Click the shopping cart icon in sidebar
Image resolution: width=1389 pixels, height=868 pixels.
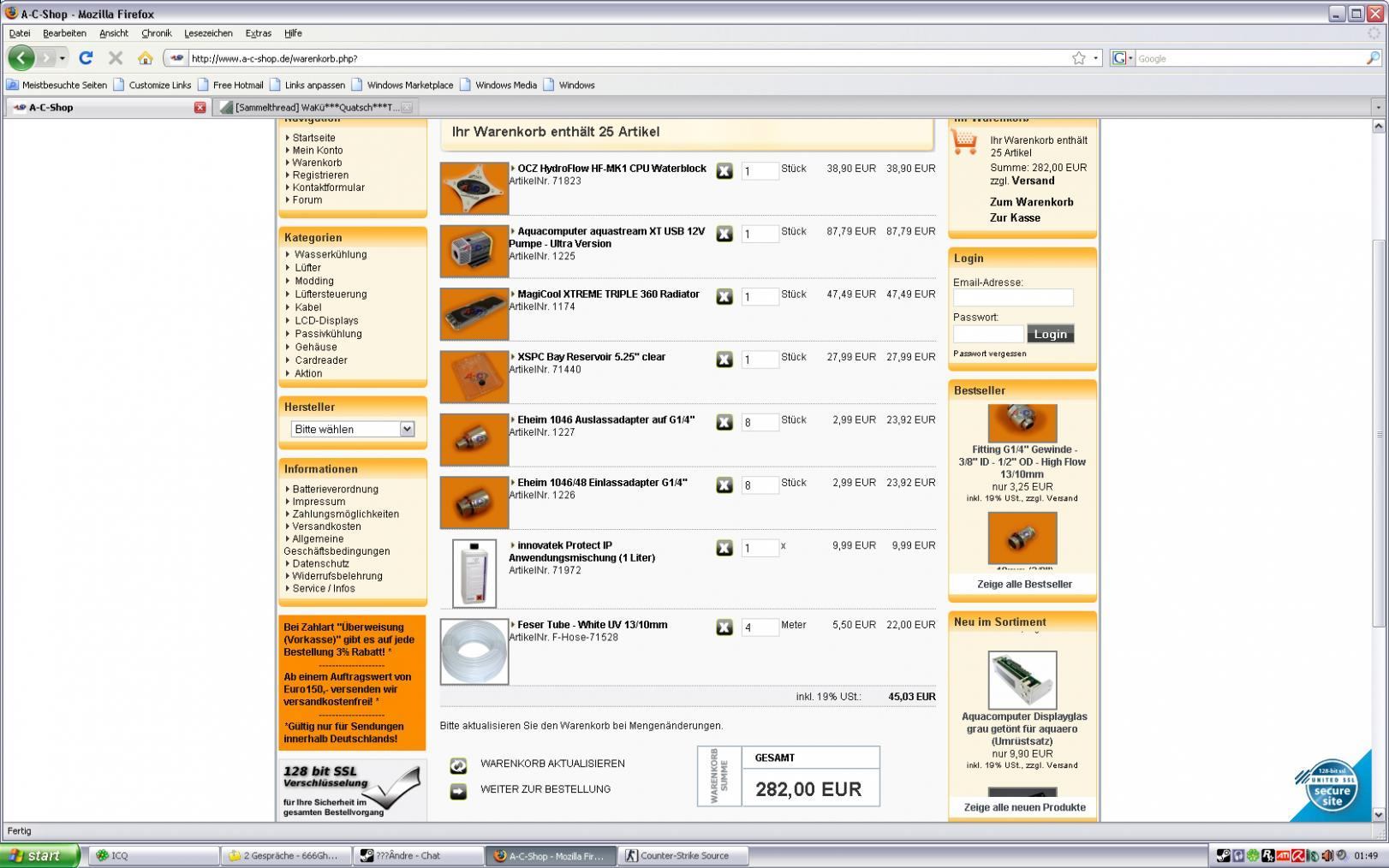[x=964, y=142]
